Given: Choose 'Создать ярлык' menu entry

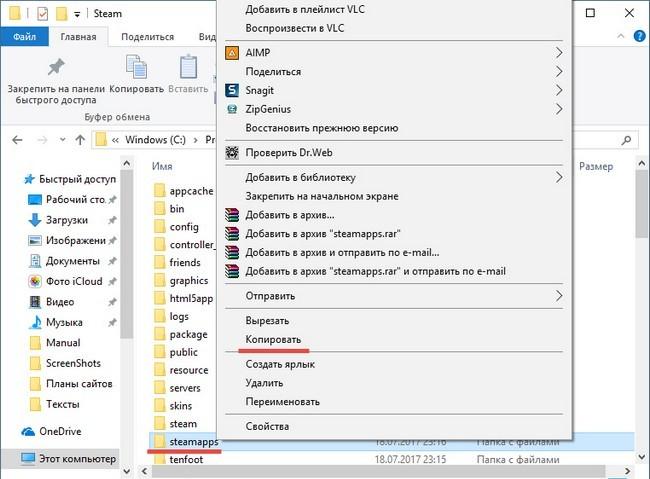Looking at the screenshot, I should point(280,364).
